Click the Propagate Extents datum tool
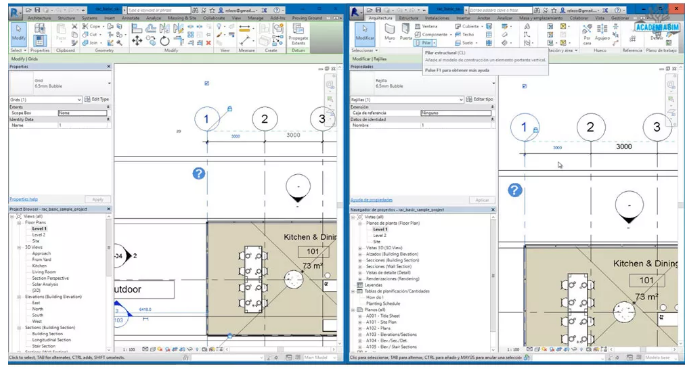 298,34
